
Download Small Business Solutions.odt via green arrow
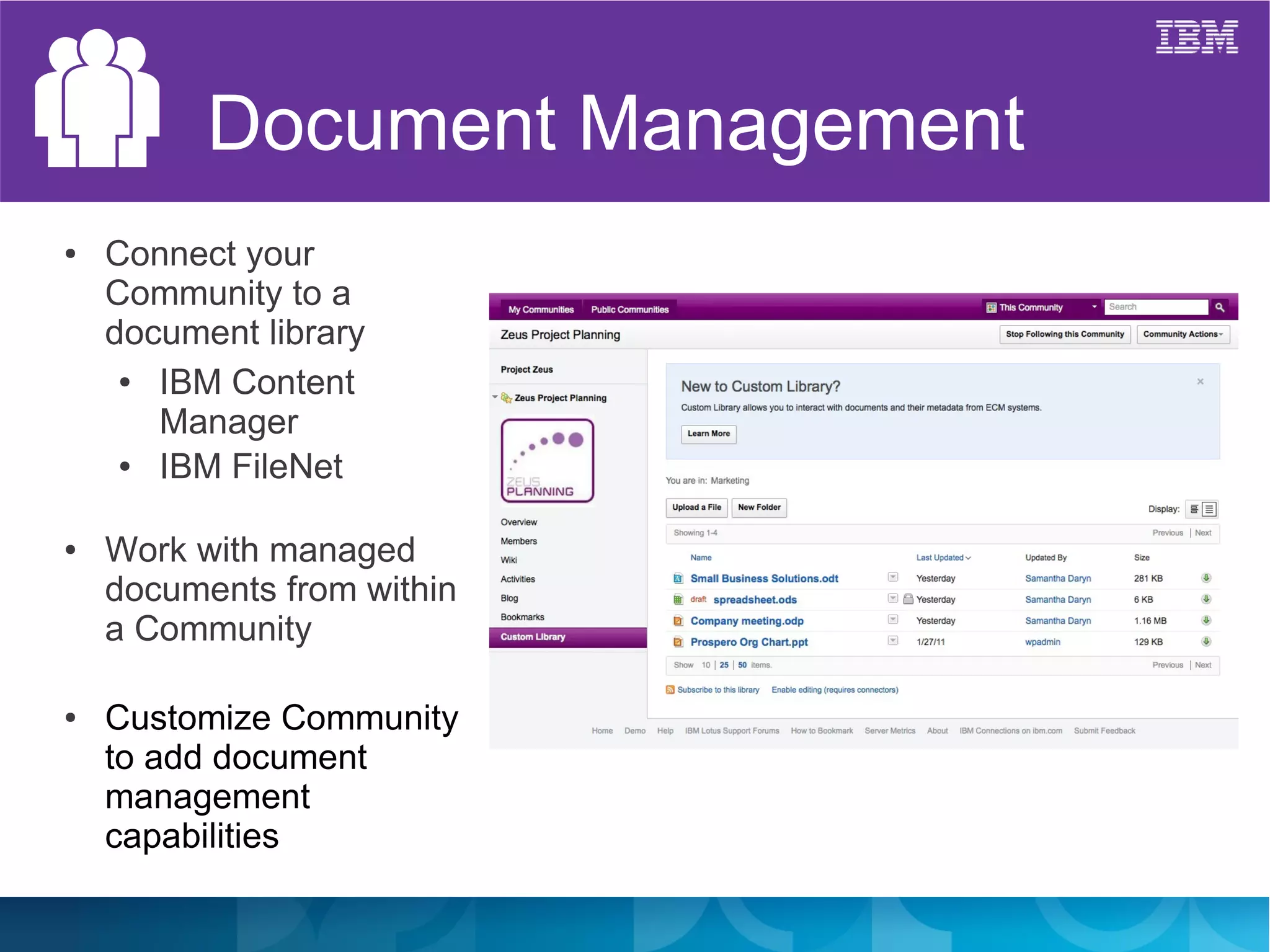tap(1206, 578)
